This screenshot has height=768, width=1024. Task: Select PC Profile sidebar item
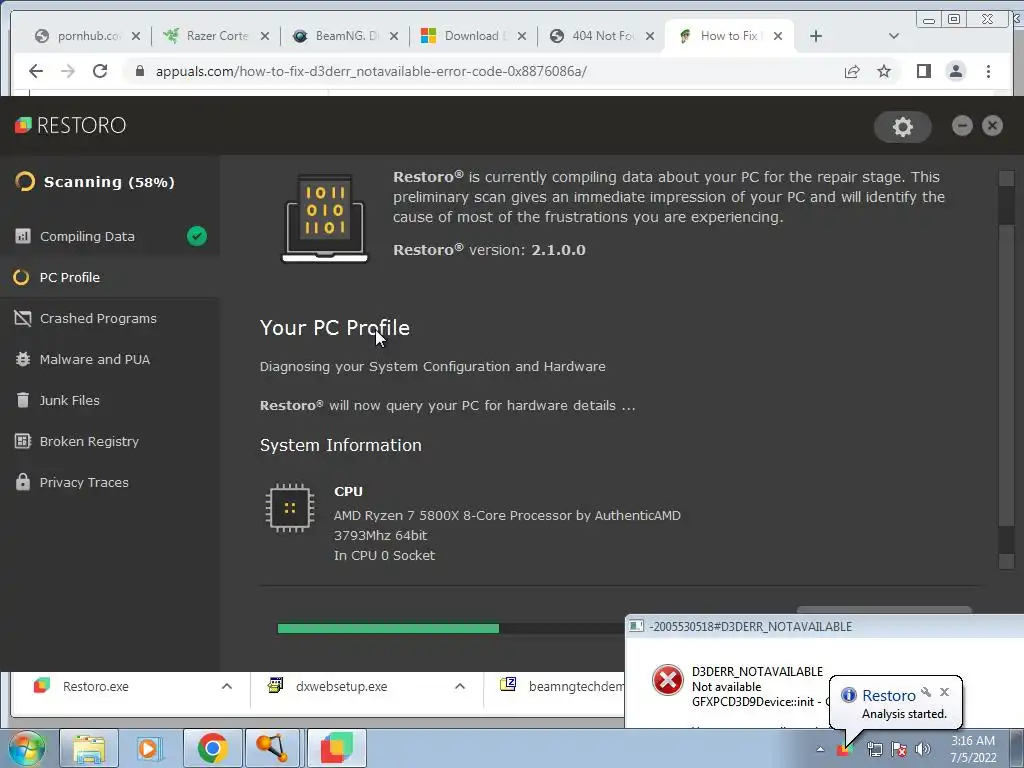coord(110,278)
